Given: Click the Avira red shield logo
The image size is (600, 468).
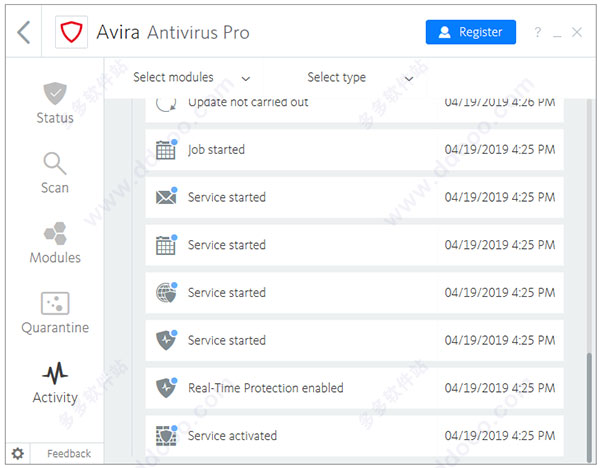Looking at the screenshot, I should (72, 32).
